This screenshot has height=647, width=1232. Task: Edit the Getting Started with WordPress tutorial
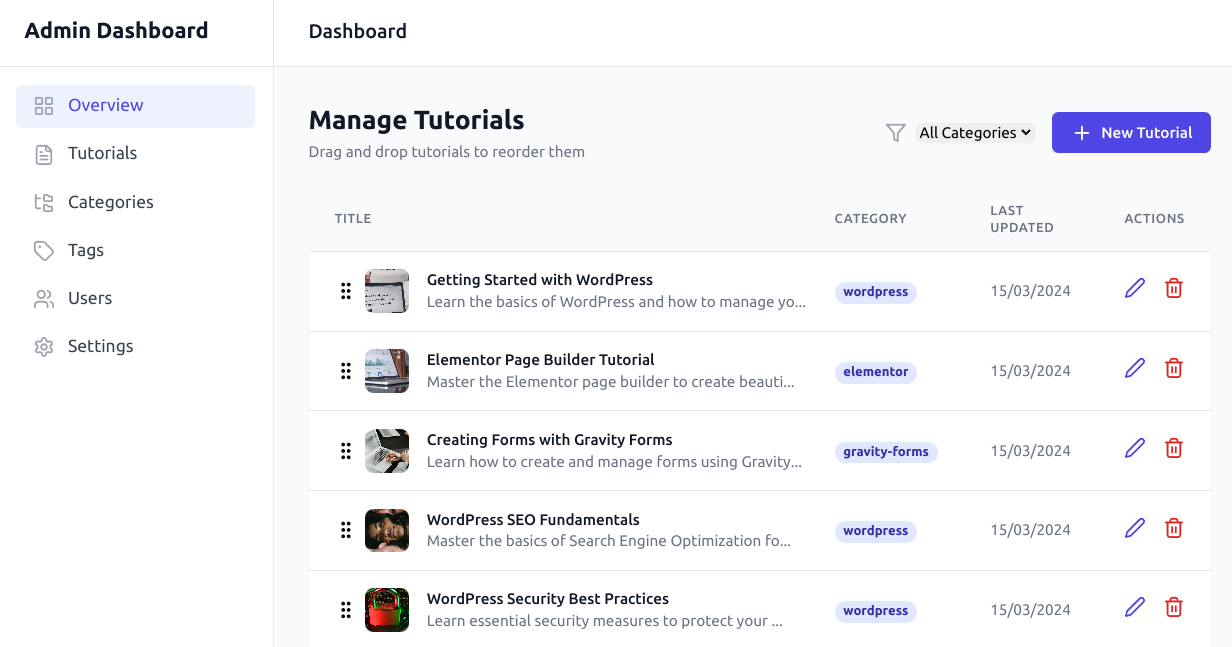1134,289
